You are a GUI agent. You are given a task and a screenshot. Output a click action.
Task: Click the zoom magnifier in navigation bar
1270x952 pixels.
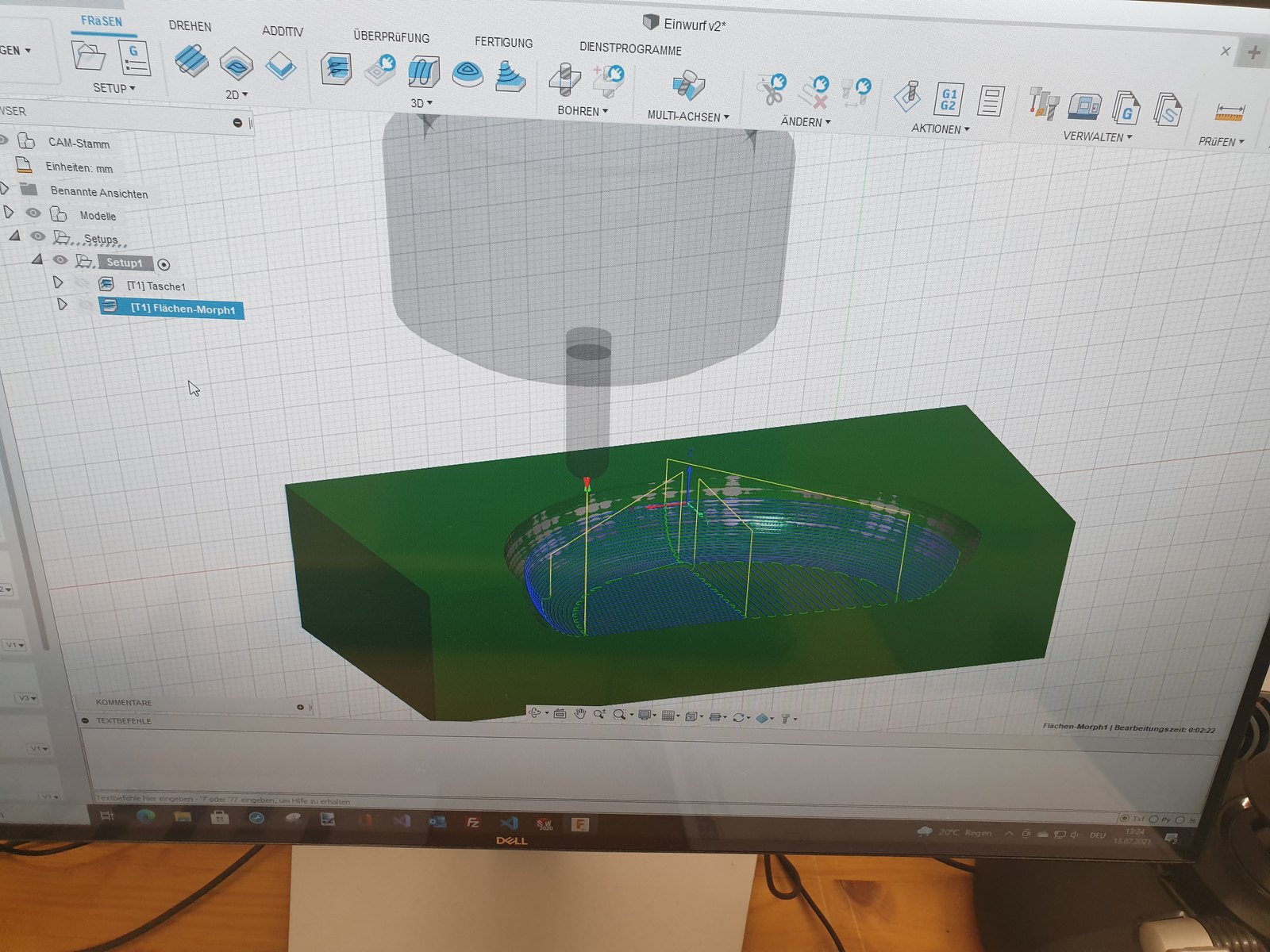click(599, 714)
